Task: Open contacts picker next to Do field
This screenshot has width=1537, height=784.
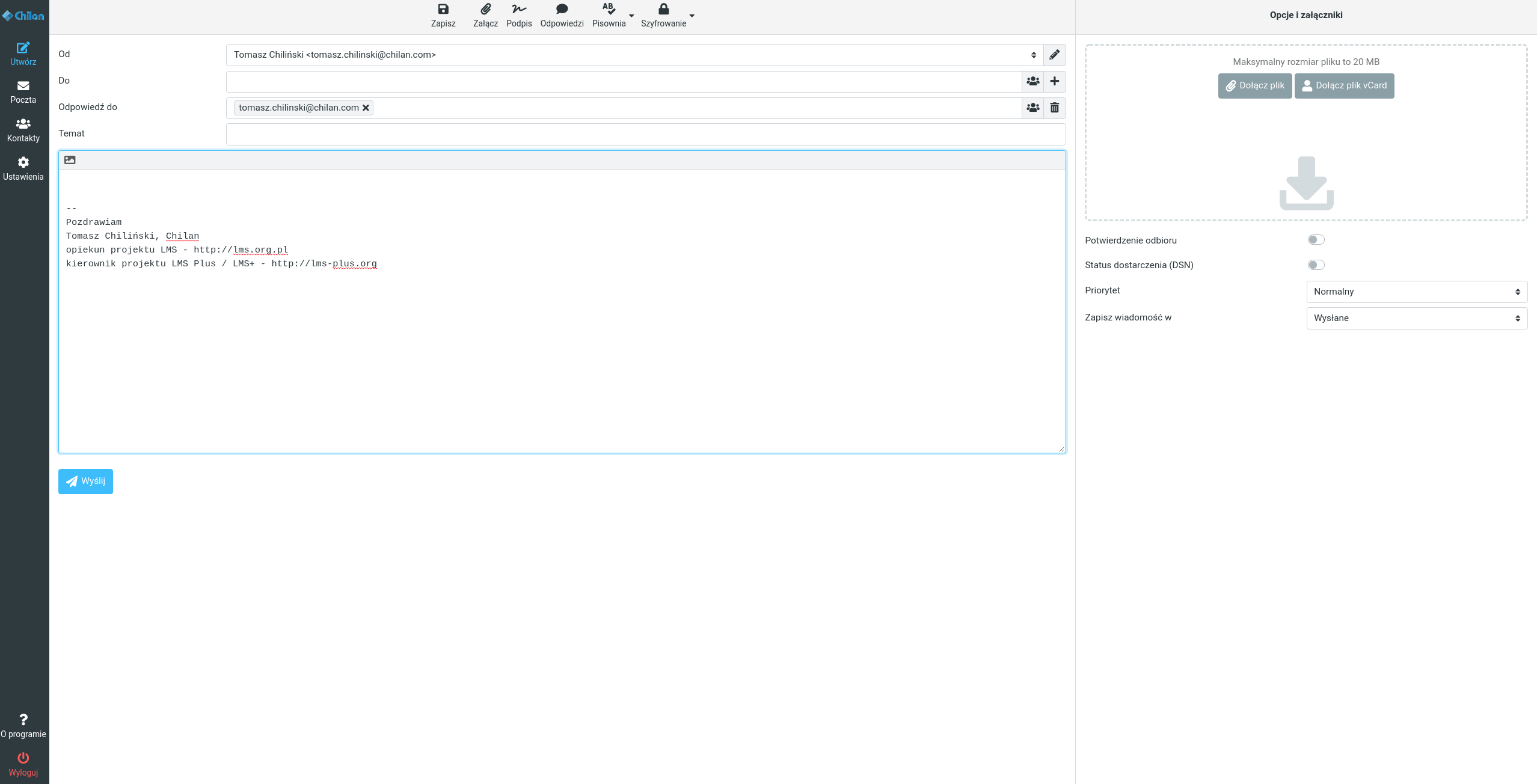Action: click(x=1032, y=81)
